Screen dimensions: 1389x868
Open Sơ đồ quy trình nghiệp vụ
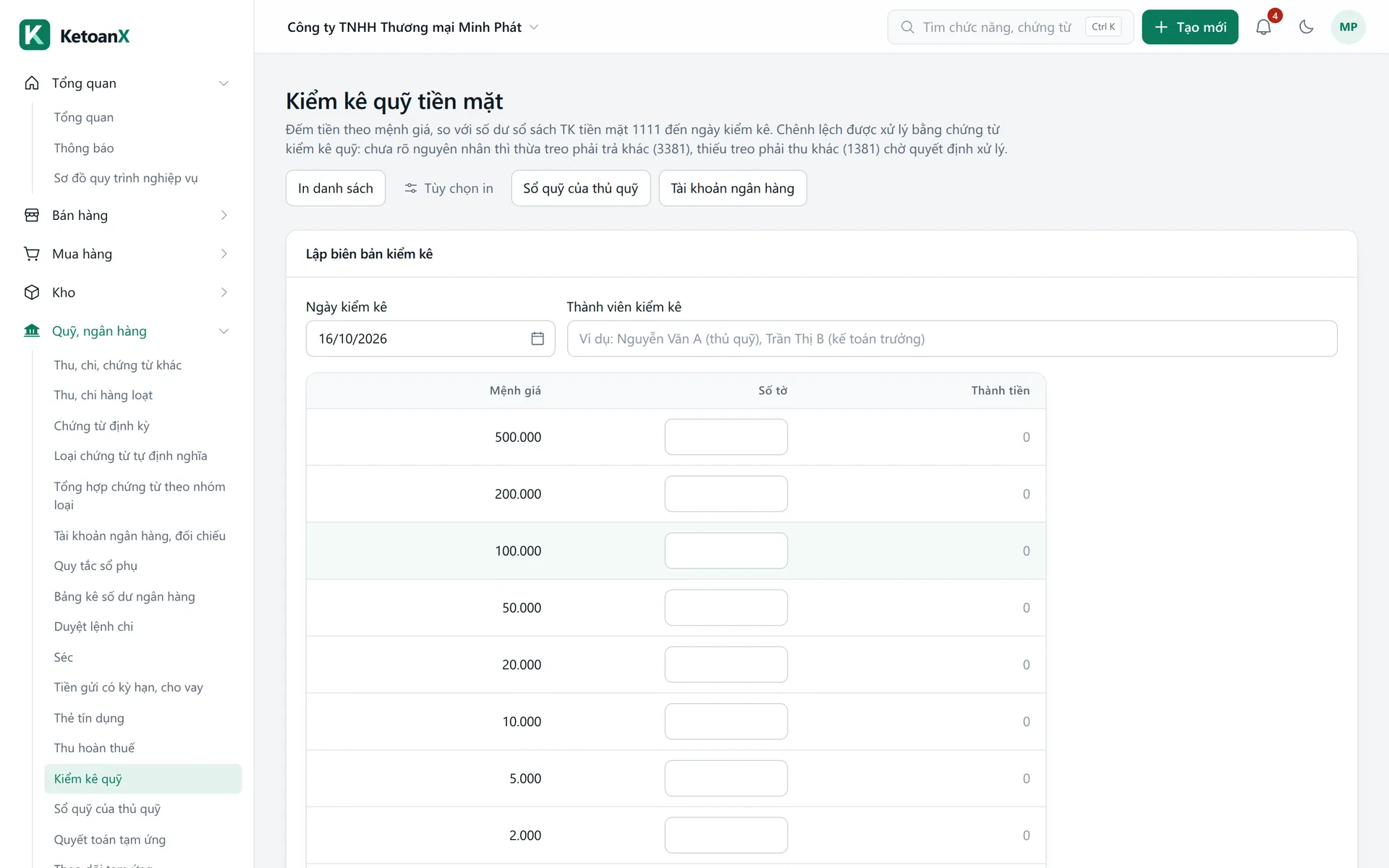[126, 178]
